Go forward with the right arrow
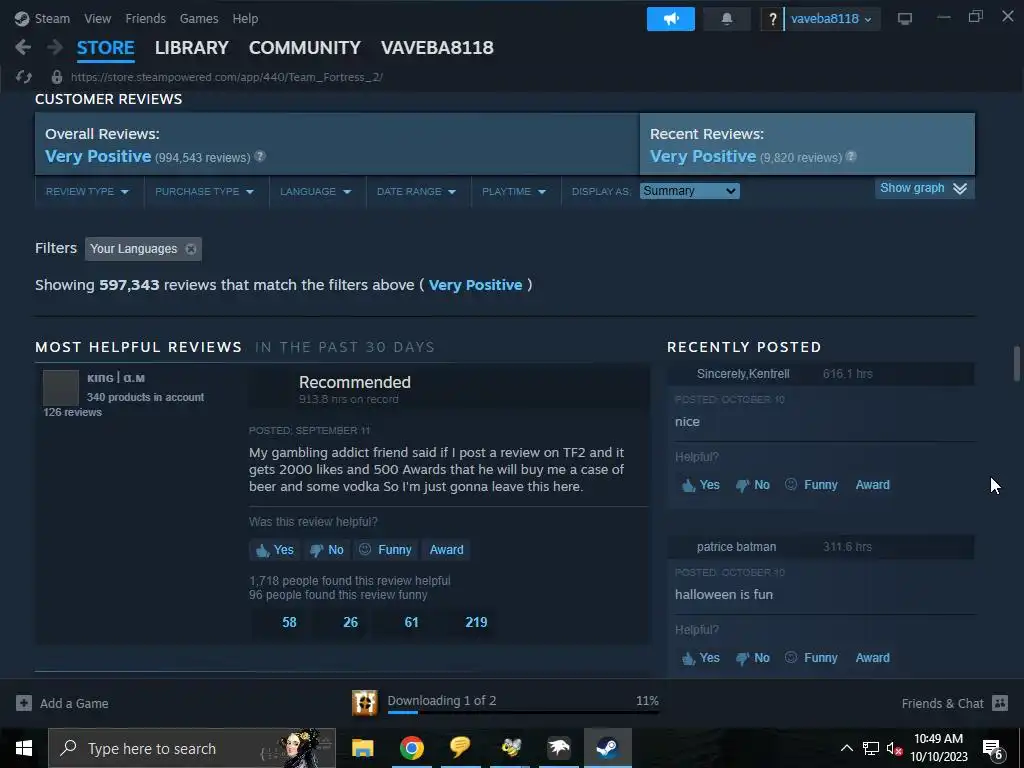The height and width of the screenshot is (768, 1024). pos(55,47)
